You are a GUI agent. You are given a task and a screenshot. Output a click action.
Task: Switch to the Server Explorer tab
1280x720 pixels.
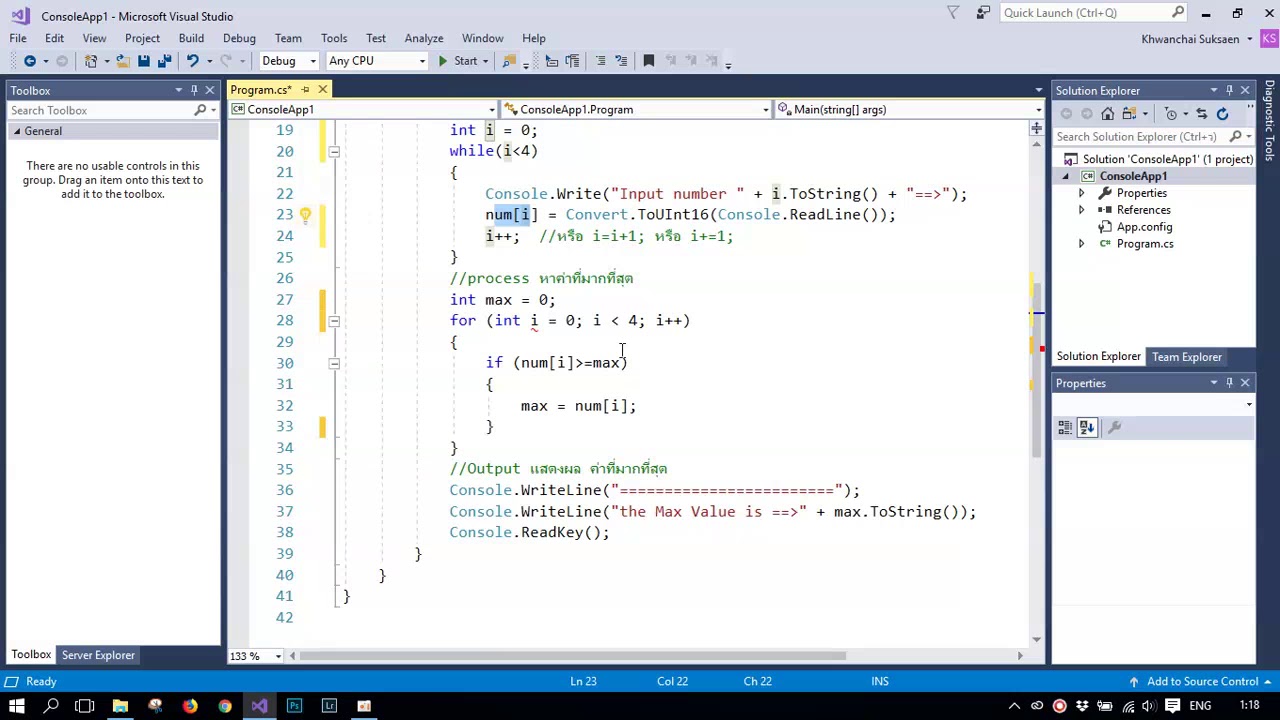click(x=98, y=655)
